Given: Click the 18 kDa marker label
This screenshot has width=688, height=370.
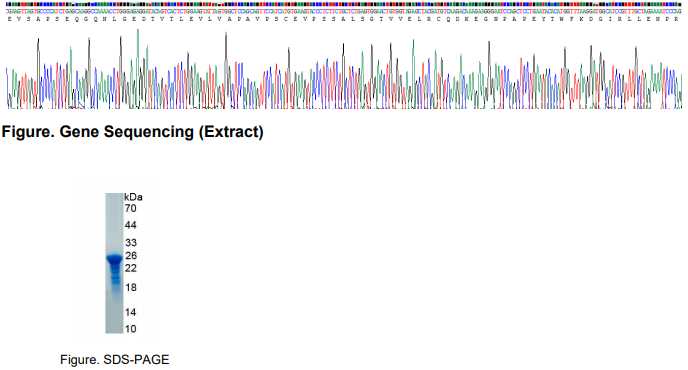Looking at the screenshot, I should (x=131, y=287).
